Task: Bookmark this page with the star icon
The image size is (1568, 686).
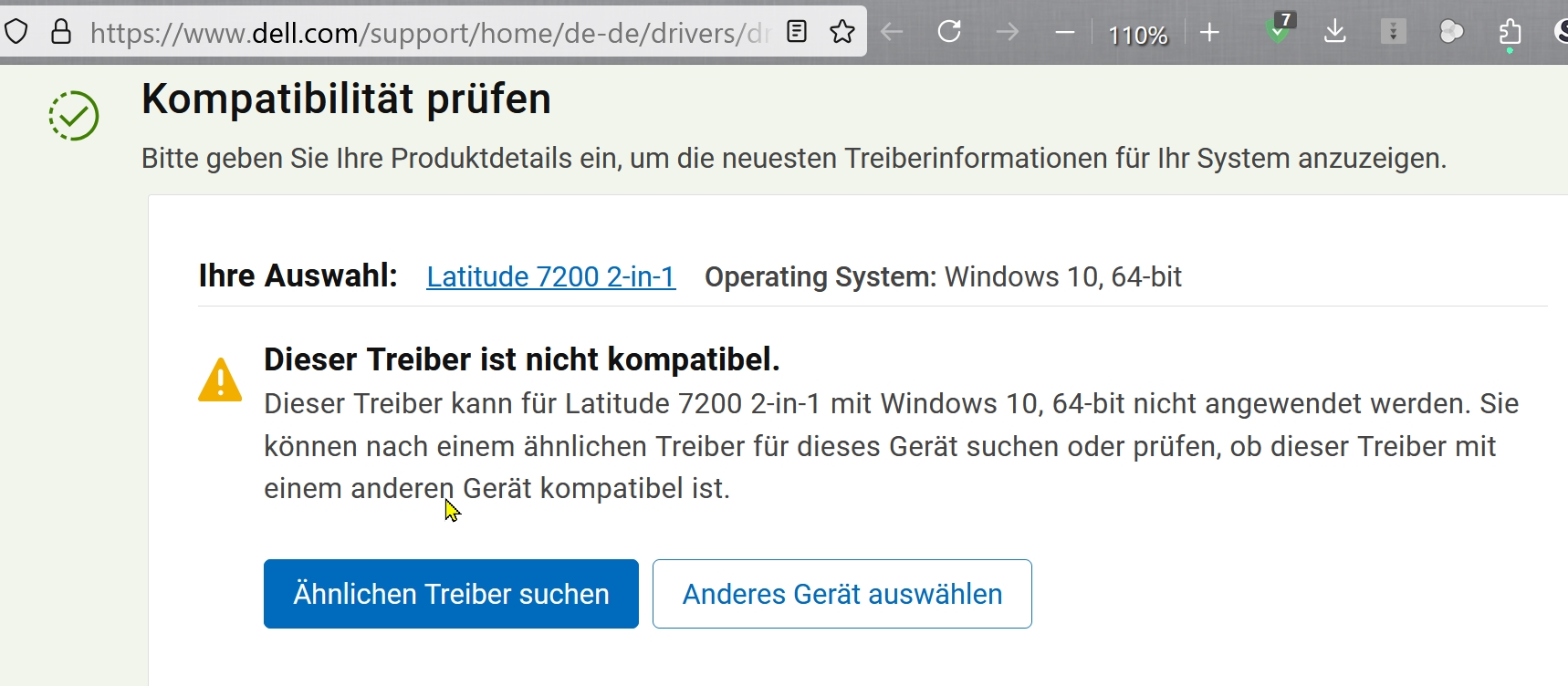Action: coord(842,32)
